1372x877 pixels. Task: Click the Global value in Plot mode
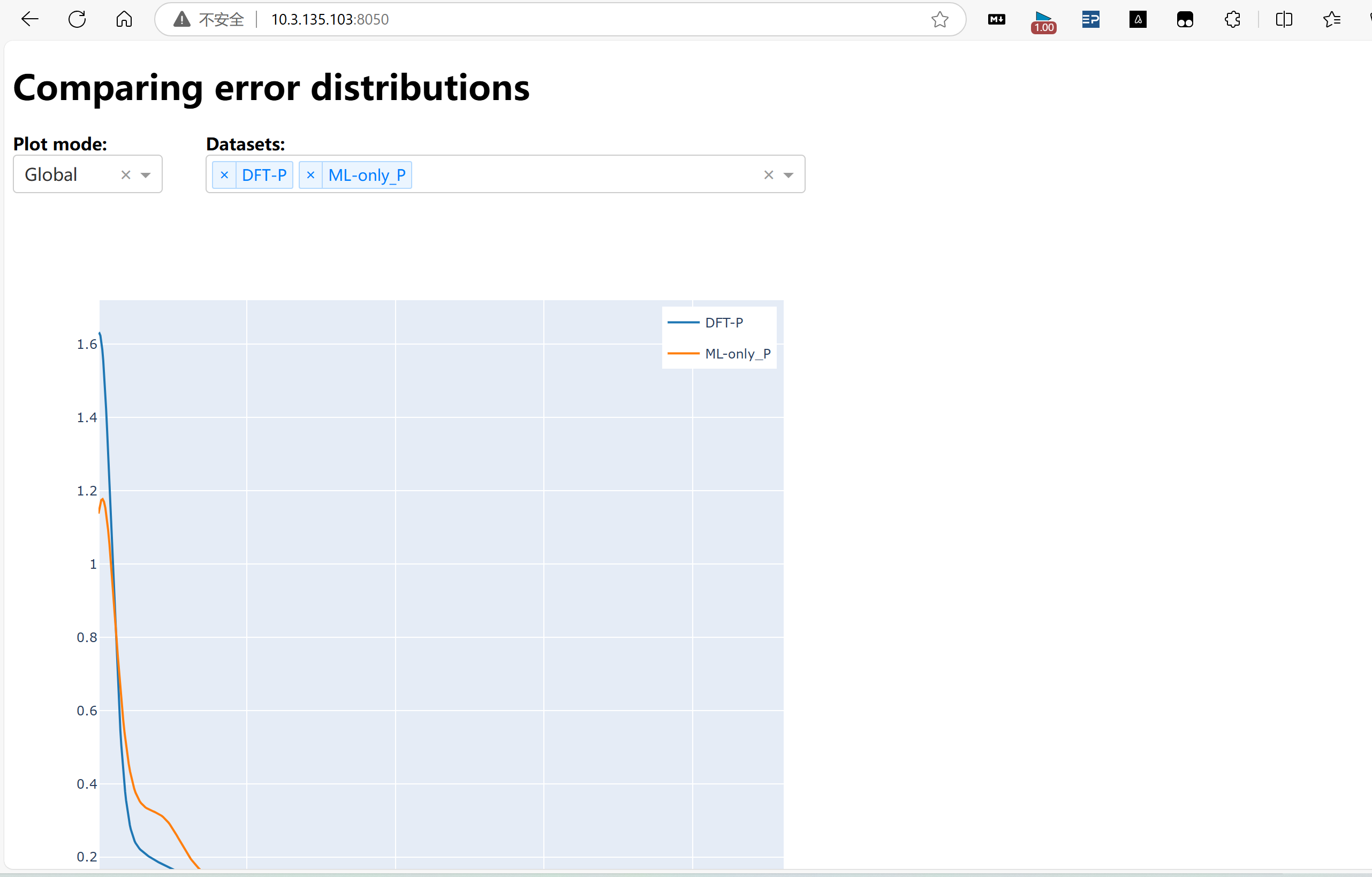click(x=51, y=174)
